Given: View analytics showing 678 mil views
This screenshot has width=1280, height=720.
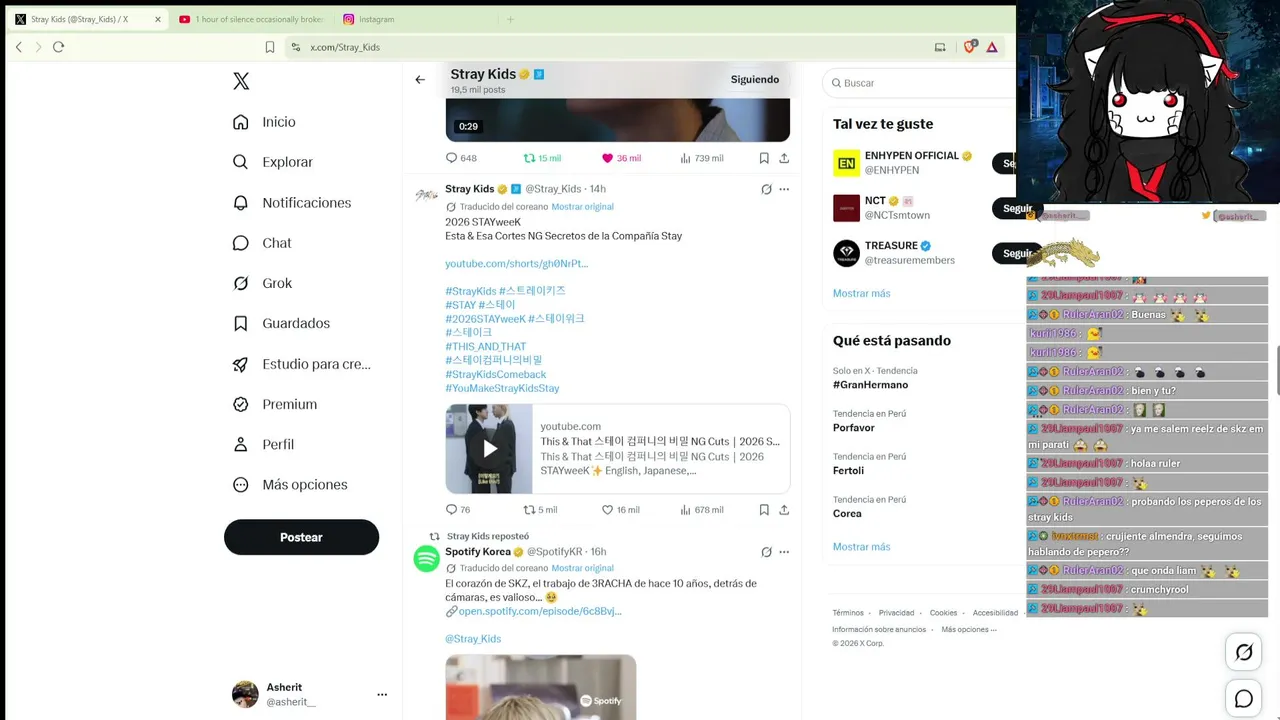Looking at the screenshot, I should coord(701,510).
